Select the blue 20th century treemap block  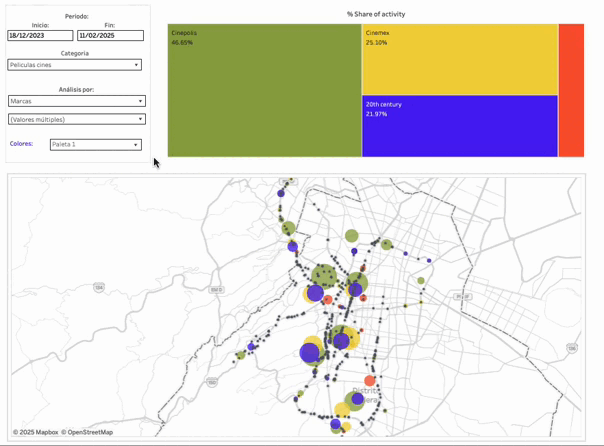(460, 126)
